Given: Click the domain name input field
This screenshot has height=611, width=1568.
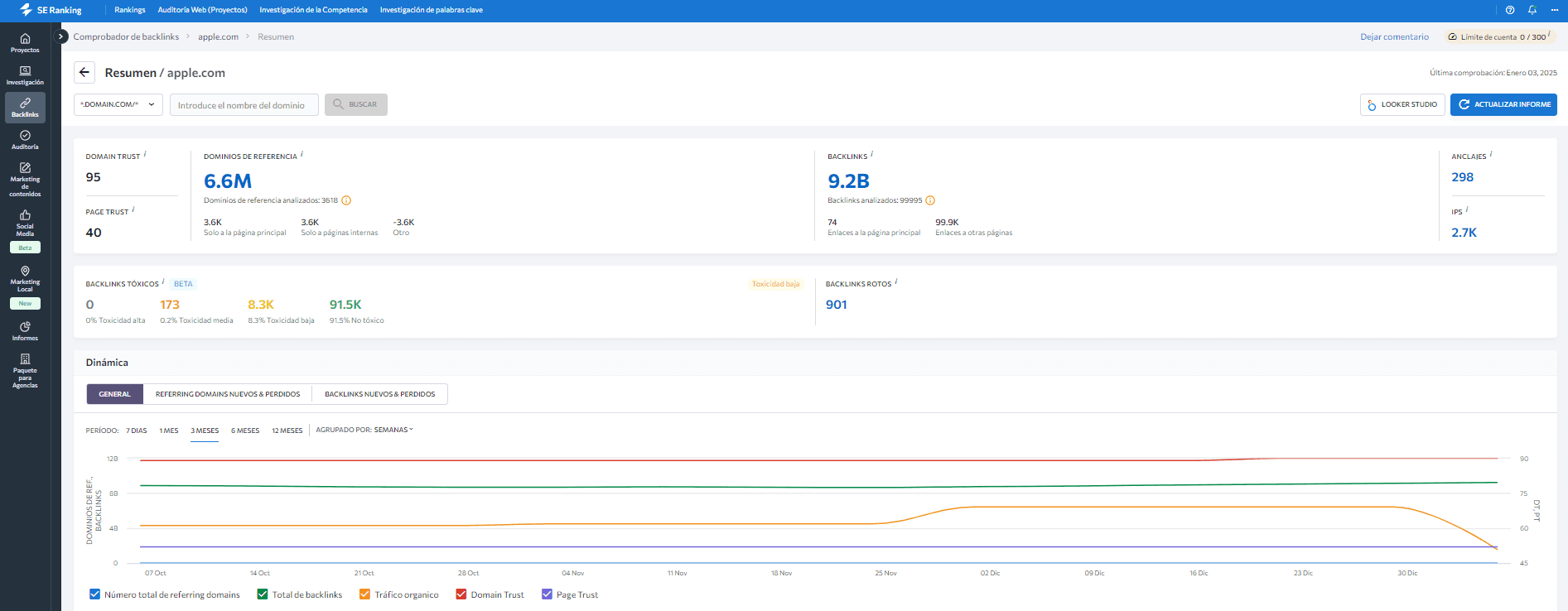Looking at the screenshot, I should (x=244, y=105).
